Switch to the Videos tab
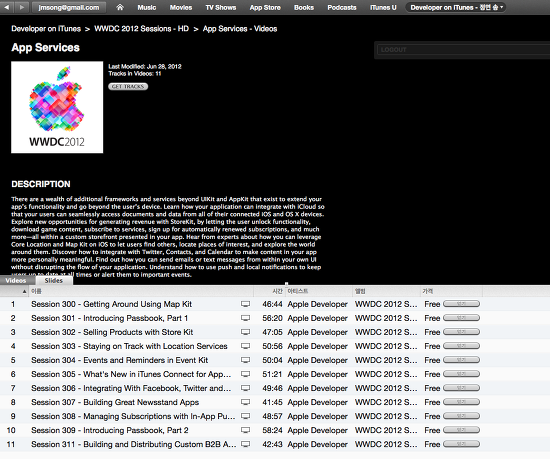 (16, 281)
